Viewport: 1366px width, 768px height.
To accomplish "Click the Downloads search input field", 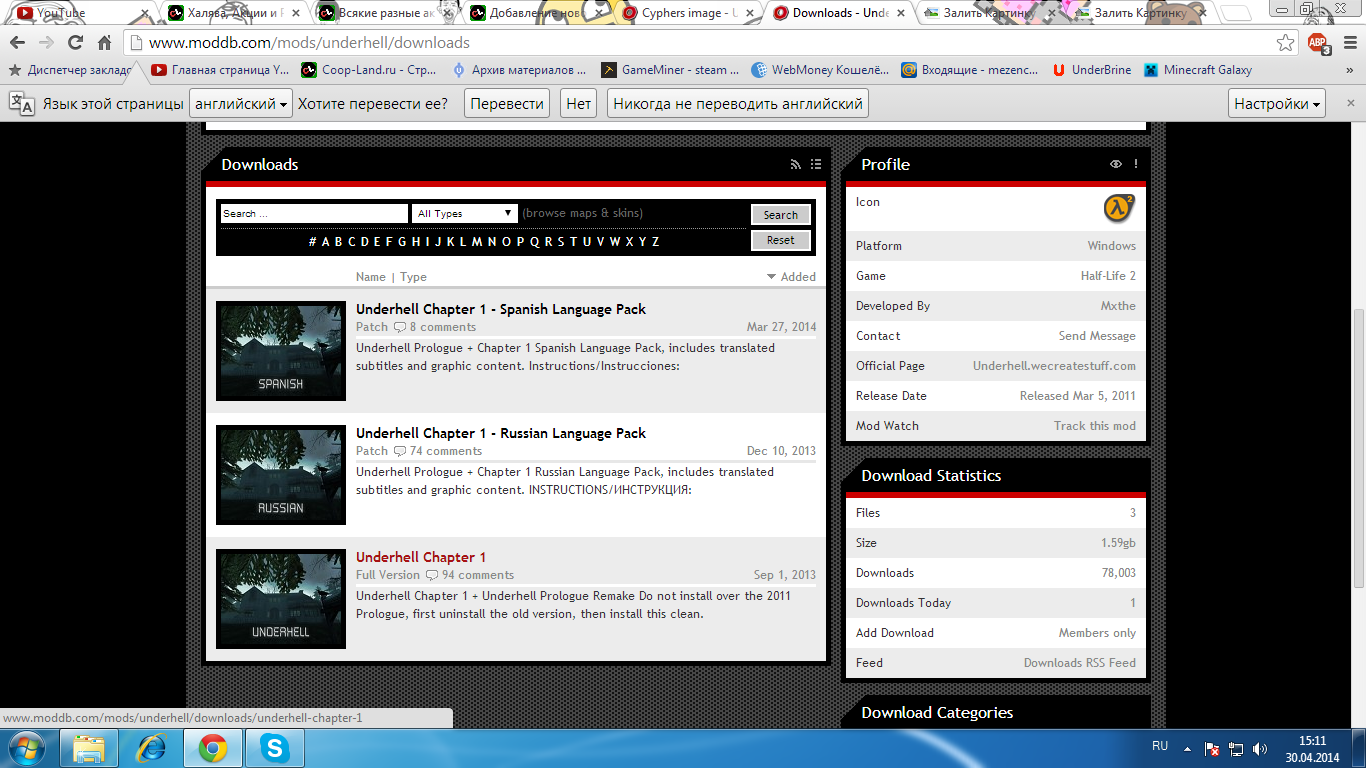I will [x=313, y=213].
